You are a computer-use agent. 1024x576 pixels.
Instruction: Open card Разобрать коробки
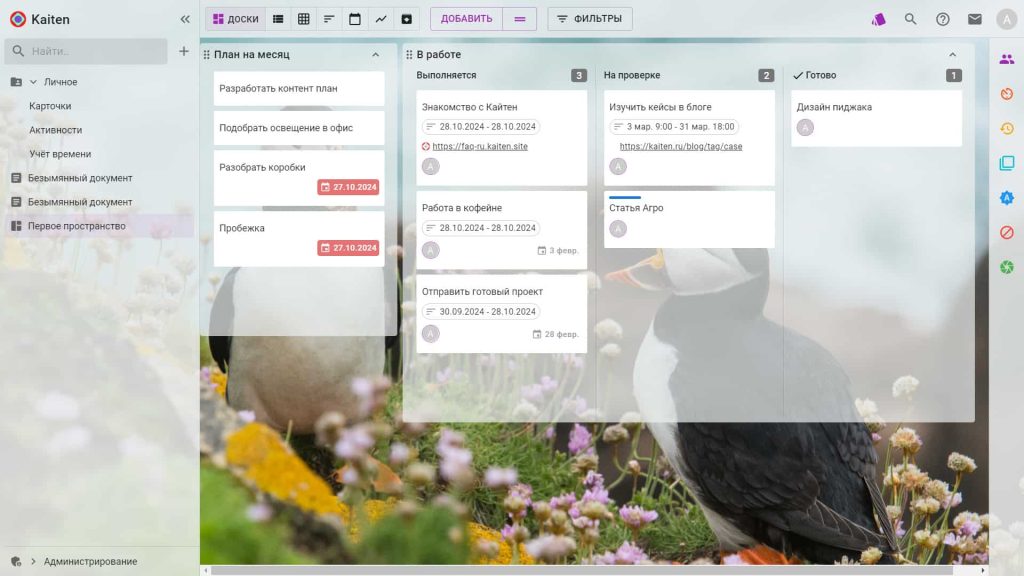pyautogui.click(x=299, y=178)
